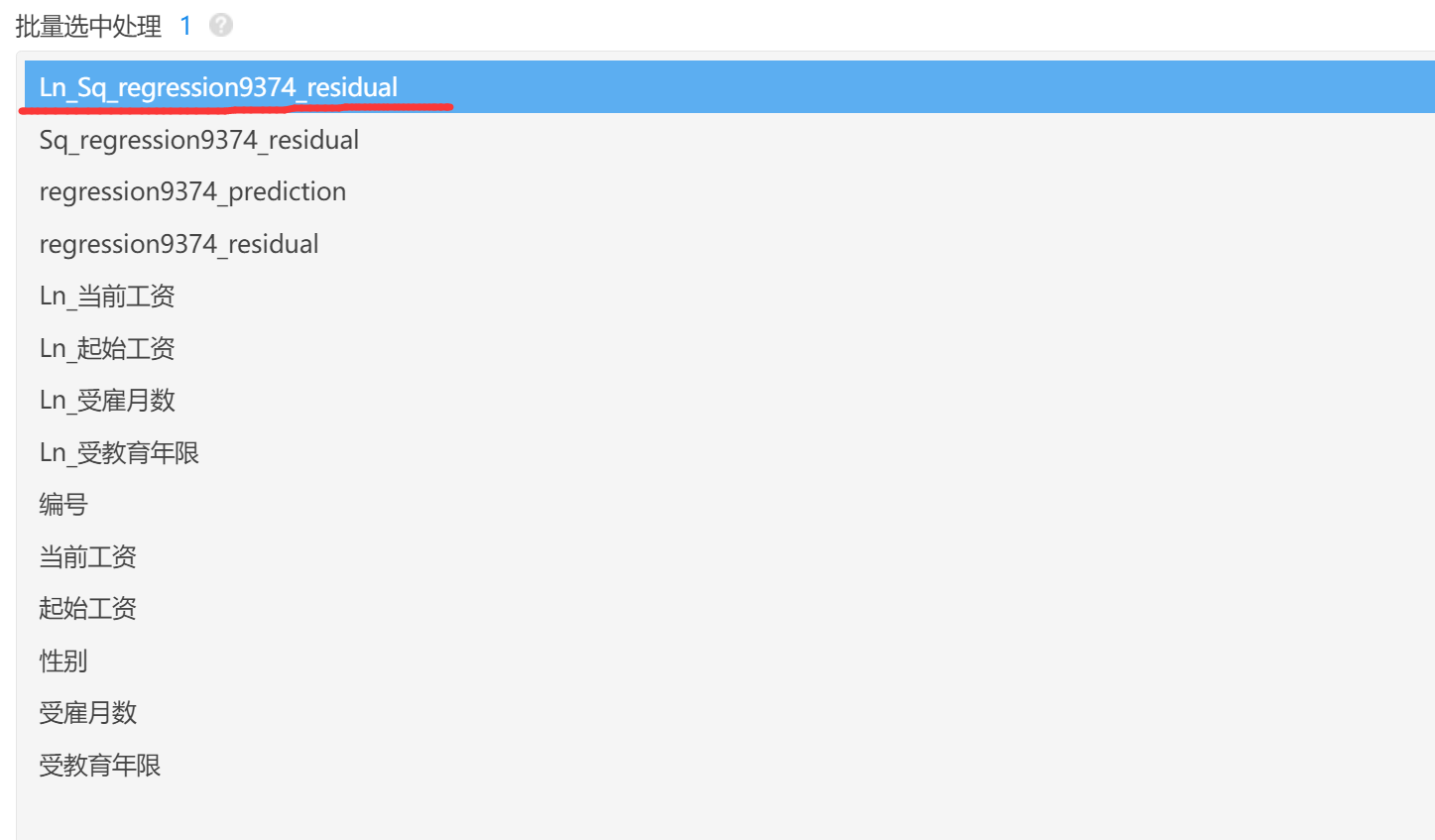Select Ln_受教育年限 variable
The height and width of the screenshot is (840, 1435).
[119, 452]
